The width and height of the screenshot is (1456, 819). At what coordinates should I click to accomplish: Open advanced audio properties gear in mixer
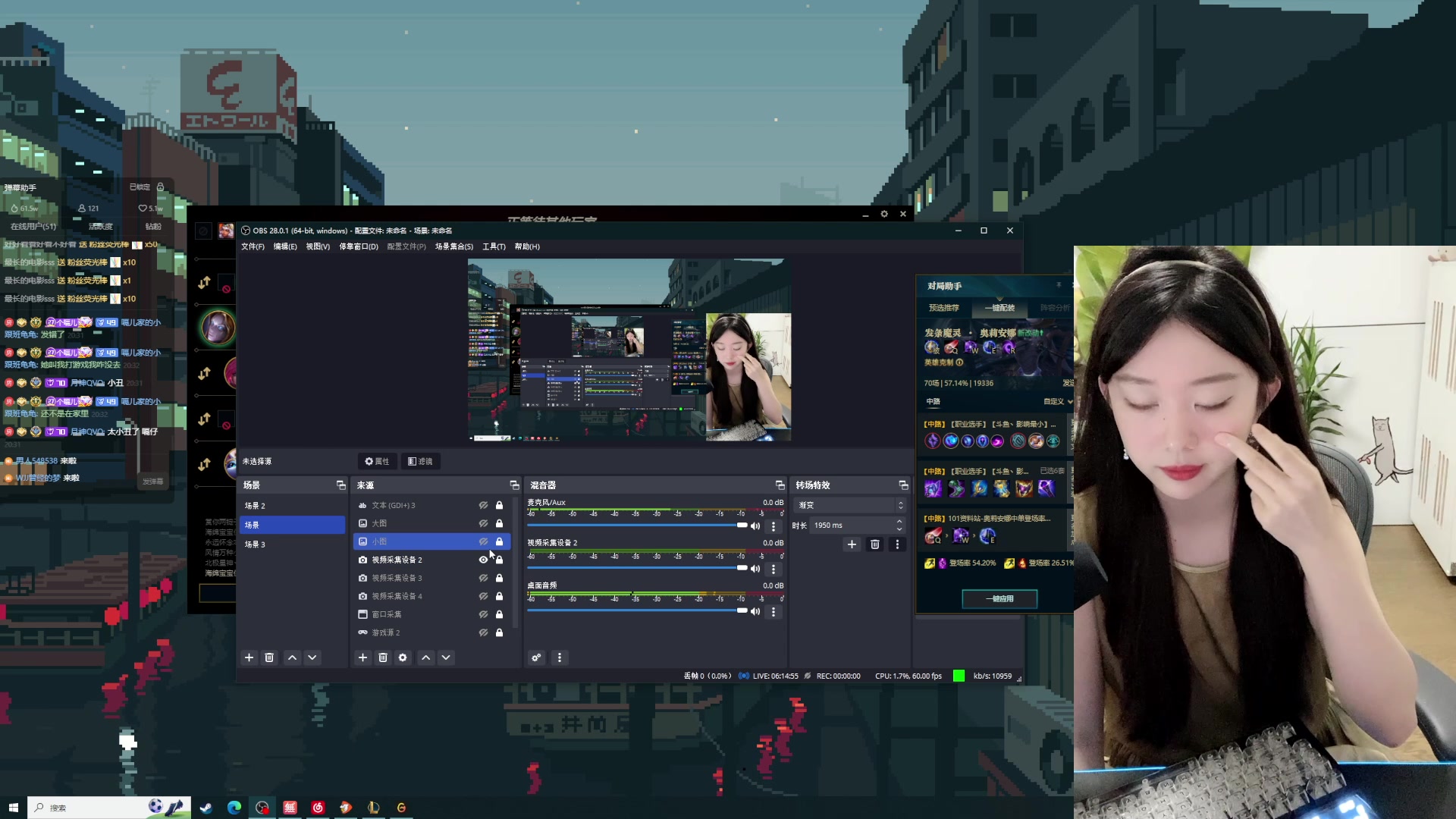[x=536, y=657]
